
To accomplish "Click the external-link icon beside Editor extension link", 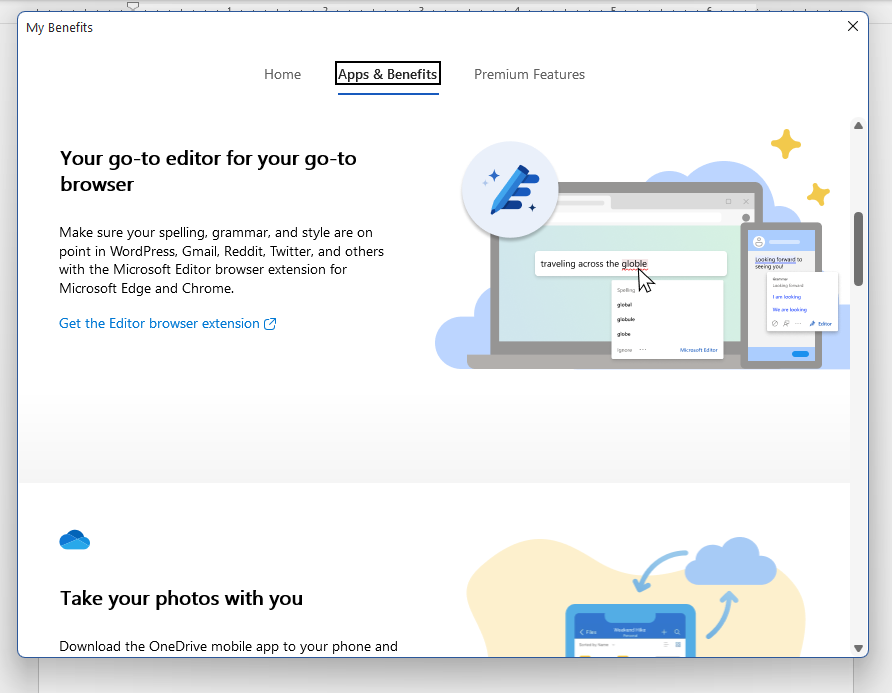I will pos(270,324).
